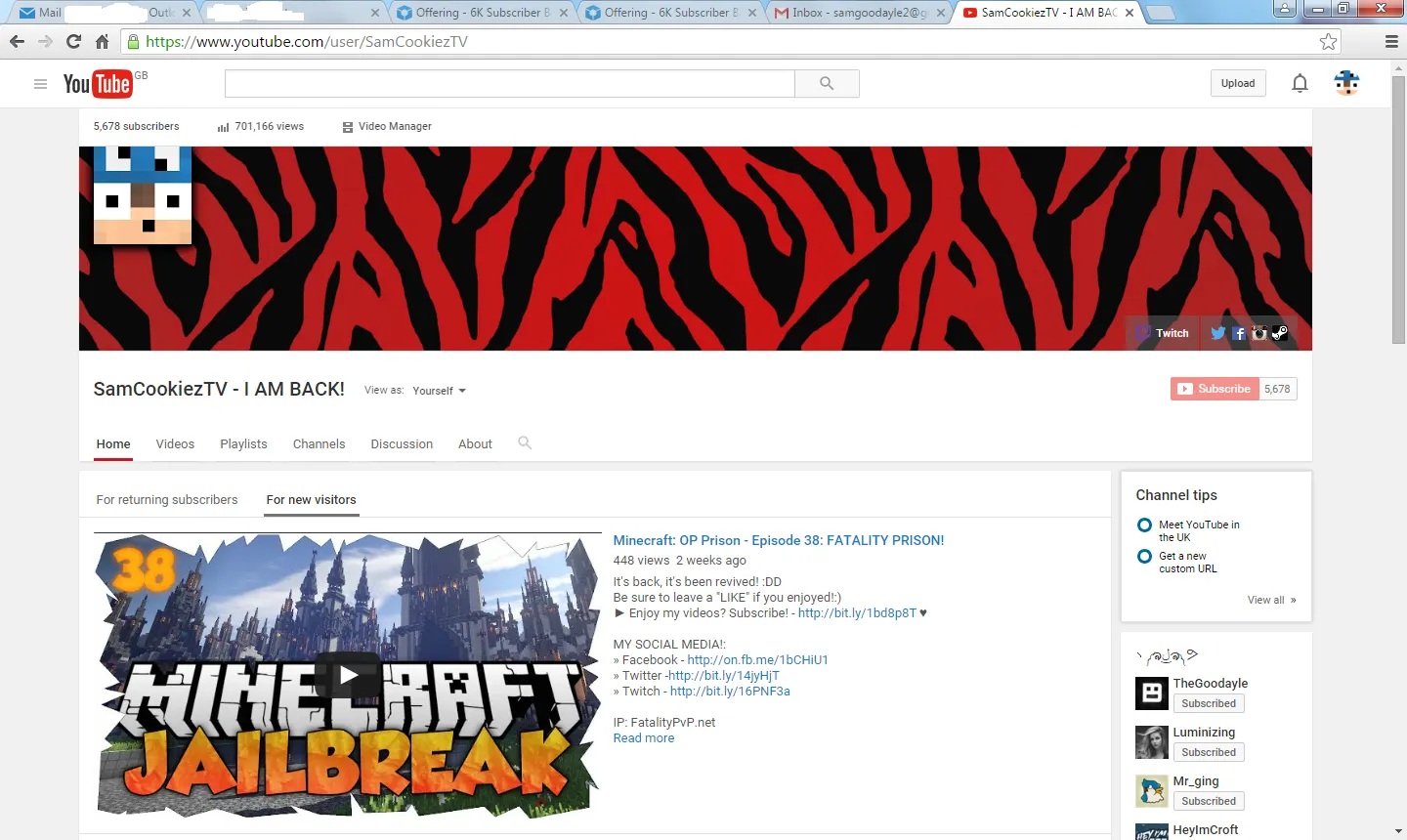Play the featured Minecraft Jailbreak video
This screenshot has width=1407, height=840.
coord(349,675)
